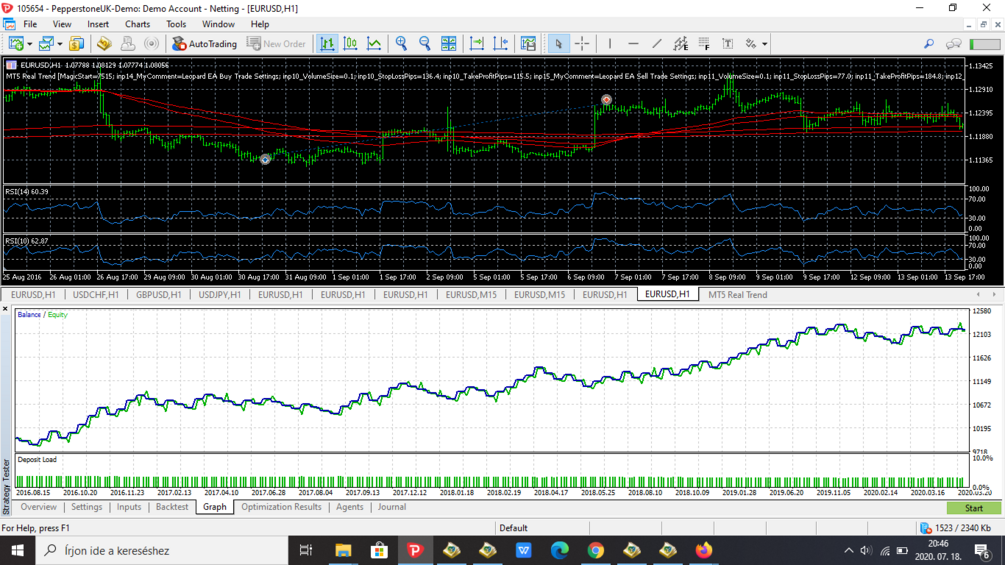Close the Strategy Tester panel with X

[5, 309]
